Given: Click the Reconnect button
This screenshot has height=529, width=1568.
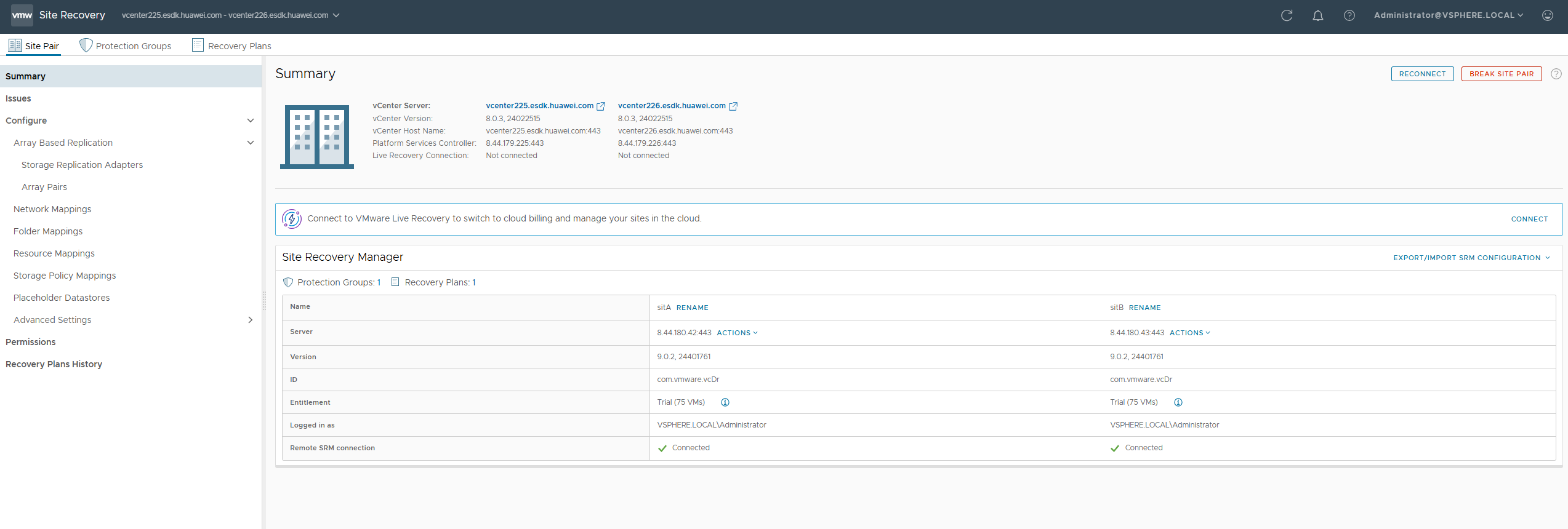Looking at the screenshot, I should tap(1423, 74).
